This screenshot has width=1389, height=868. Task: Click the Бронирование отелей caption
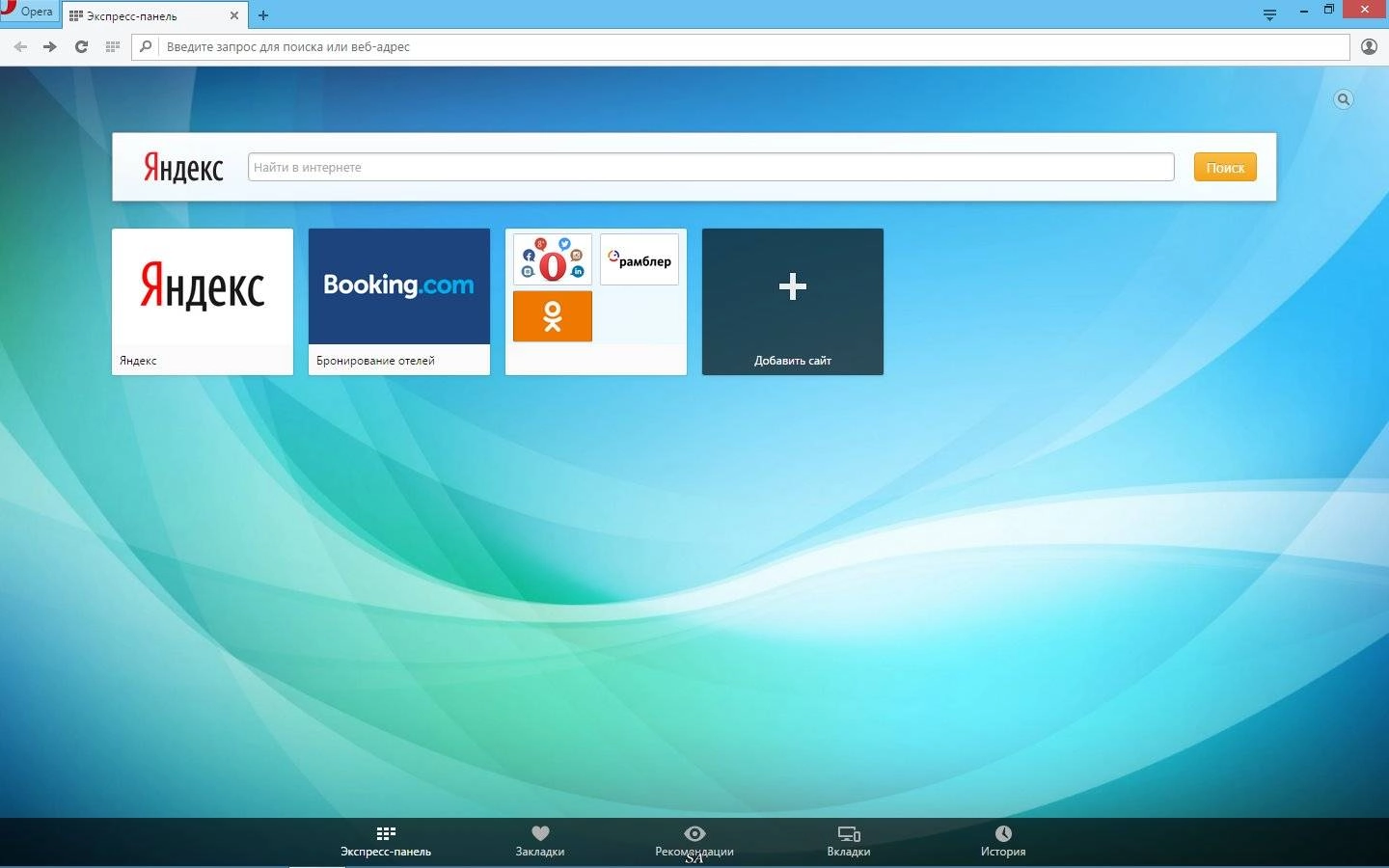coord(375,361)
